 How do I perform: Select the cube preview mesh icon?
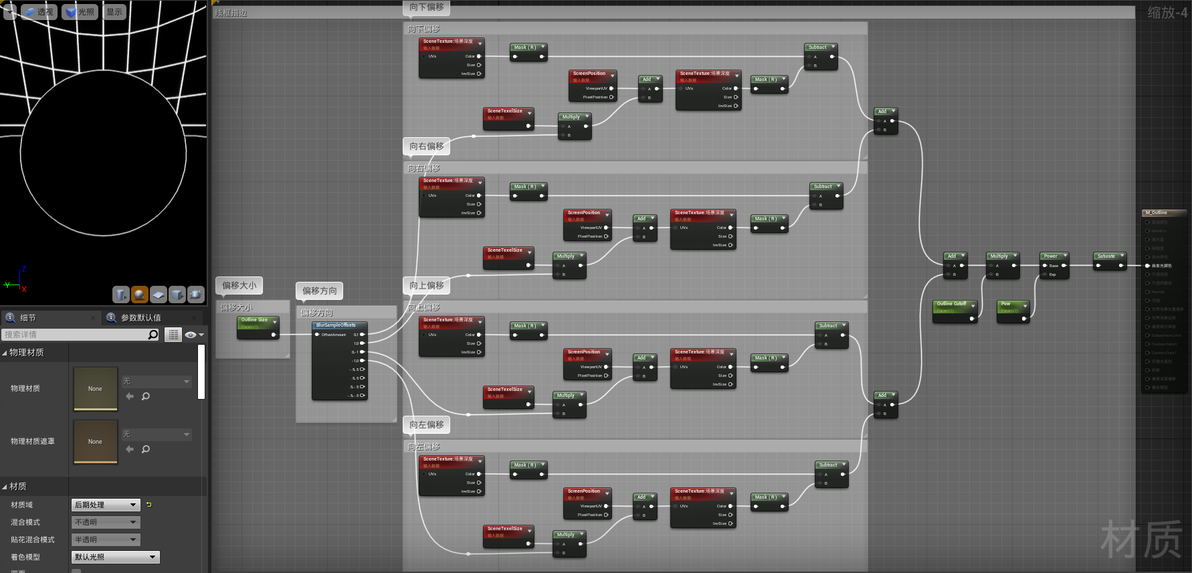tap(177, 294)
